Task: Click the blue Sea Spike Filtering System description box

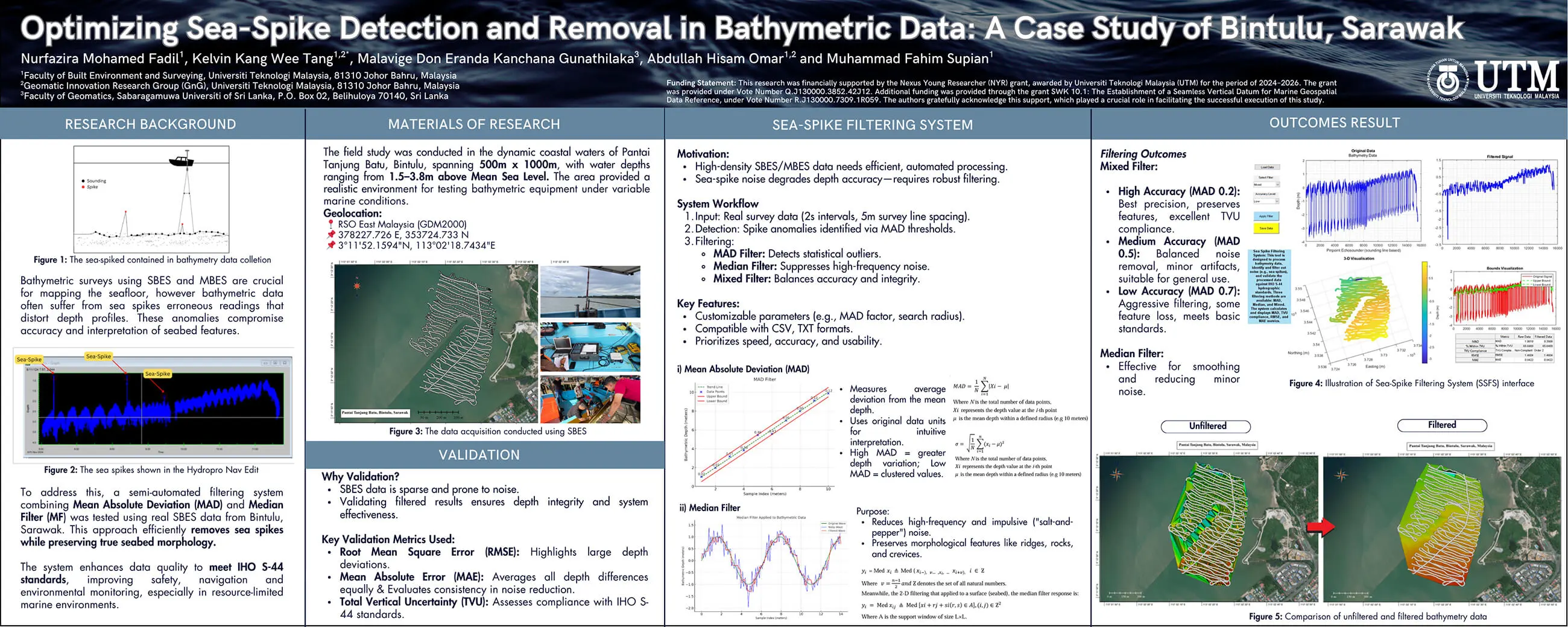Action: point(1269,285)
